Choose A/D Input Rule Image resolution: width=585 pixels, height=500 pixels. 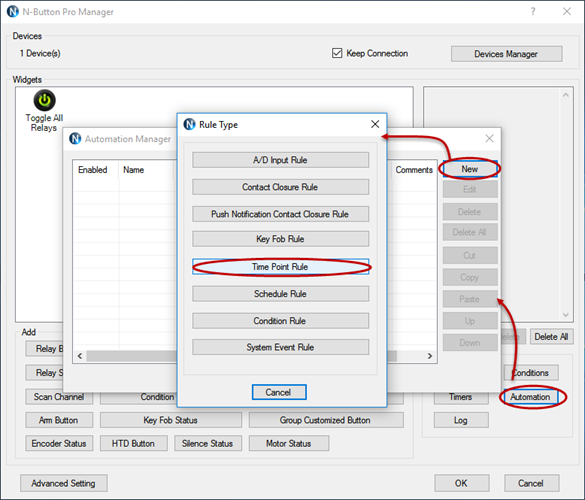tap(281, 160)
